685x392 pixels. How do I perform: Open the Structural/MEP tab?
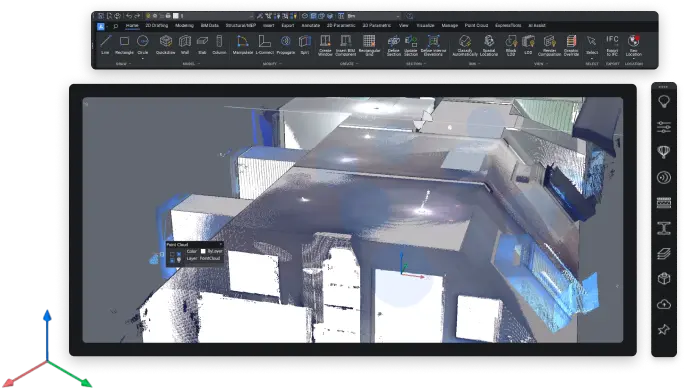(241, 25)
